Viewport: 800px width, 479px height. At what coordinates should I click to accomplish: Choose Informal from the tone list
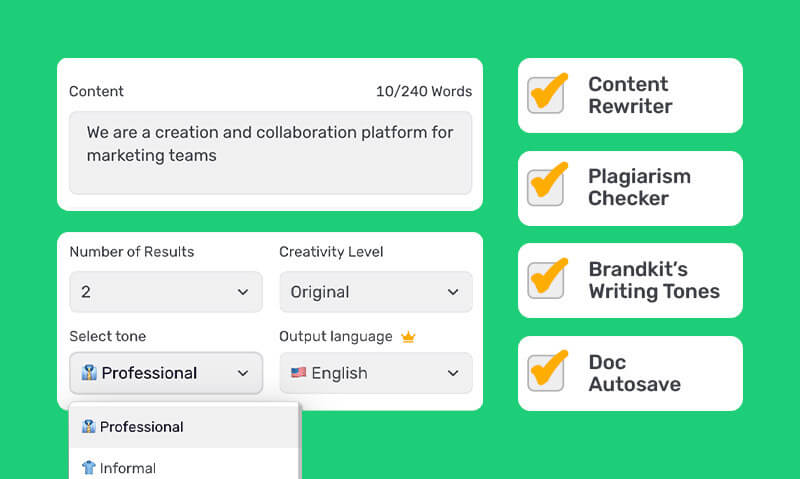pos(128,468)
